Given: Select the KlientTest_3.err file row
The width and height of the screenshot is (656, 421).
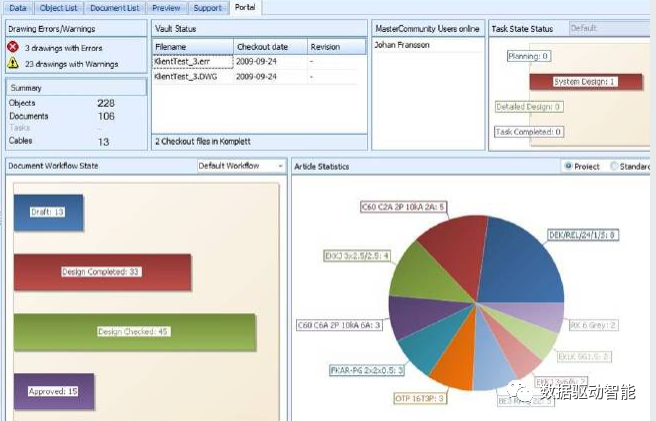Looking at the screenshot, I should coord(255,62).
